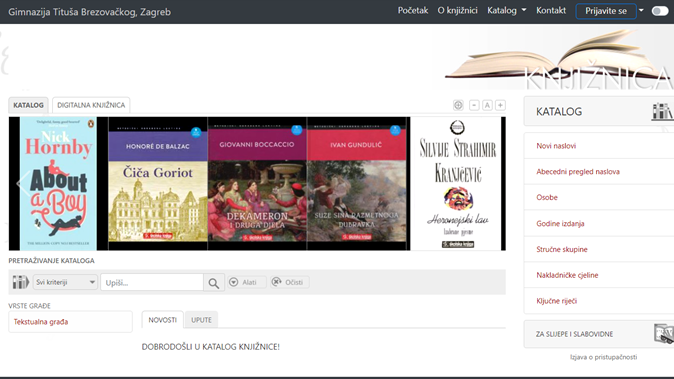This screenshot has height=379, width=674.
Task: Click the ZA SLIJEPE I SLABOVIDNE panel
Action: point(599,334)
